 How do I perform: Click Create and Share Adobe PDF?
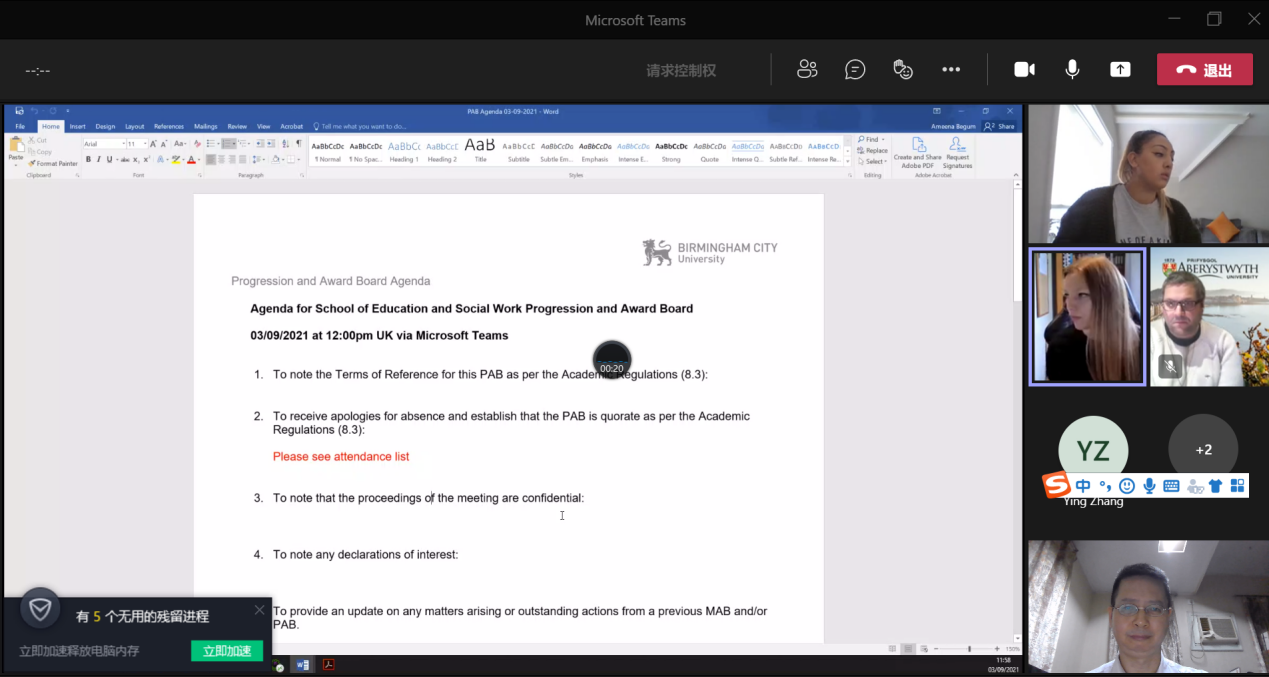917,152
